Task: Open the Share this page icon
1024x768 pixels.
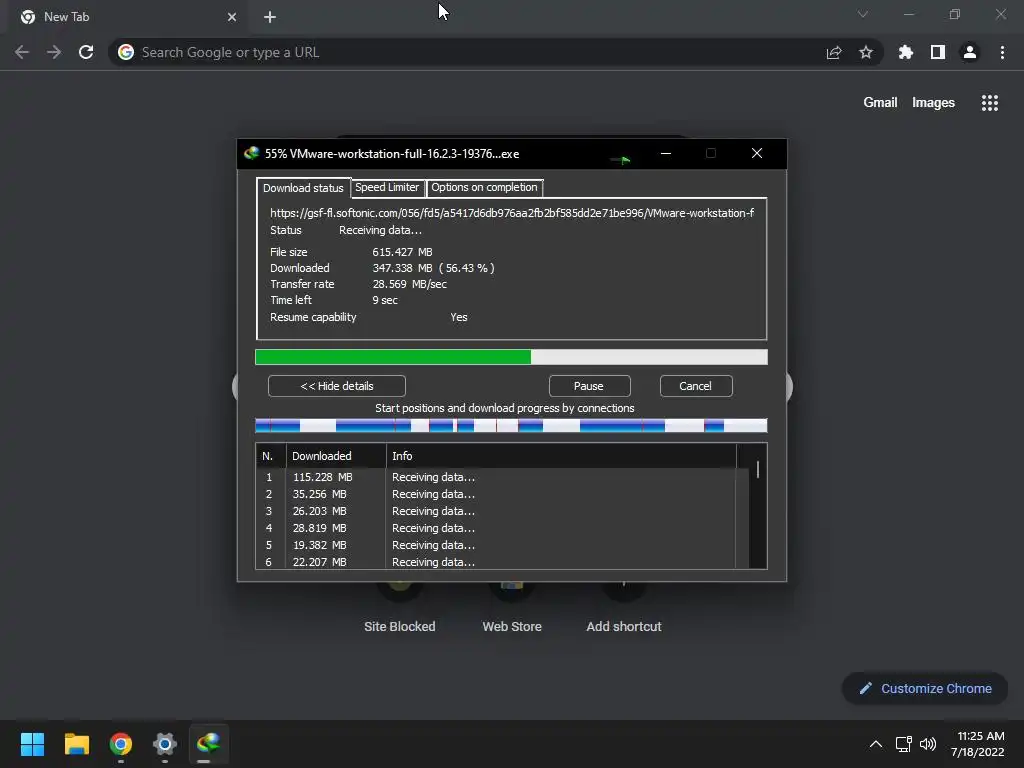Action: 834,52
